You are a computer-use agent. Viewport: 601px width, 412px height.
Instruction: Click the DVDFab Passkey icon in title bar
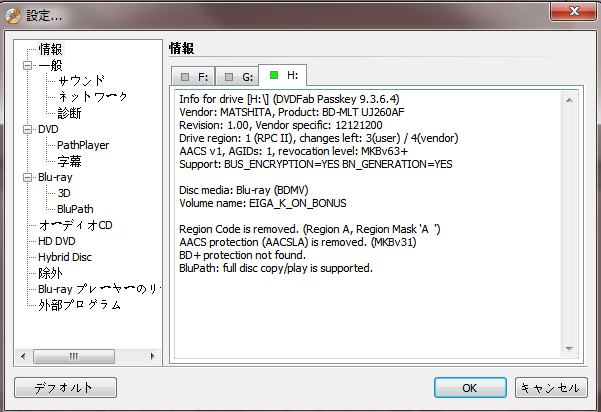13,16
